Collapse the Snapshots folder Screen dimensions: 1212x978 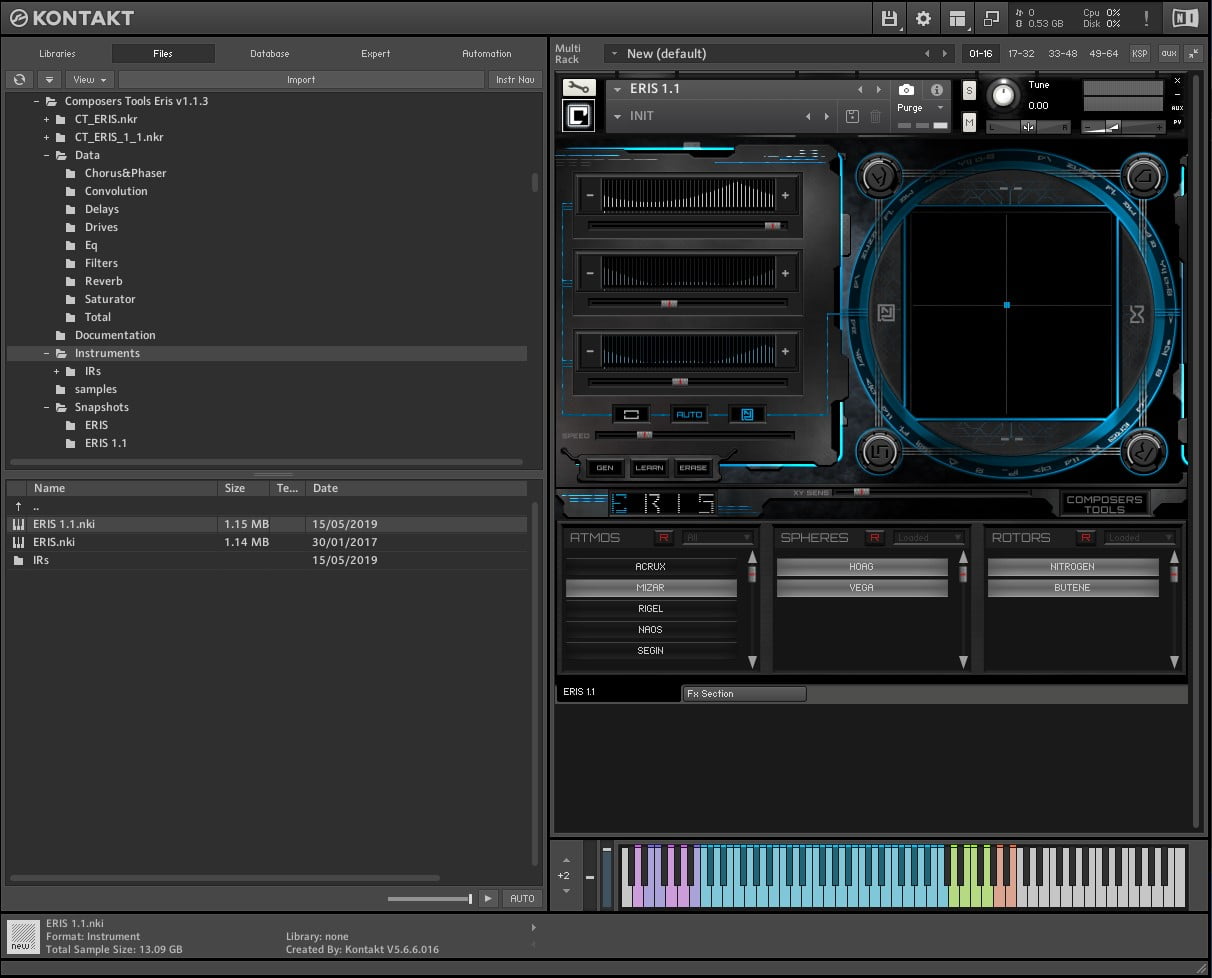[46, 407]
